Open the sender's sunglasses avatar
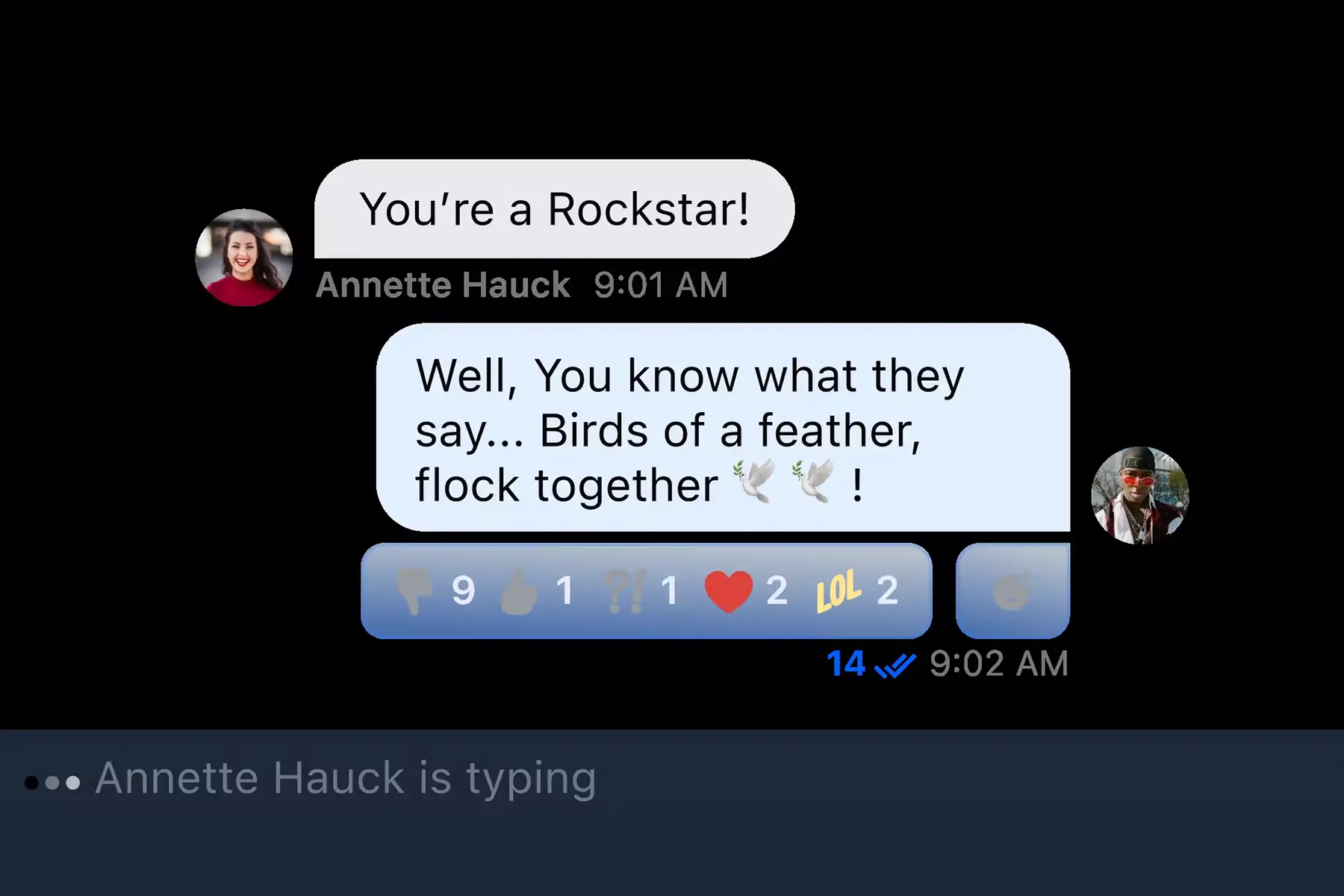The width and height of the screenshot is (1344, 896). coord(1139,495)
